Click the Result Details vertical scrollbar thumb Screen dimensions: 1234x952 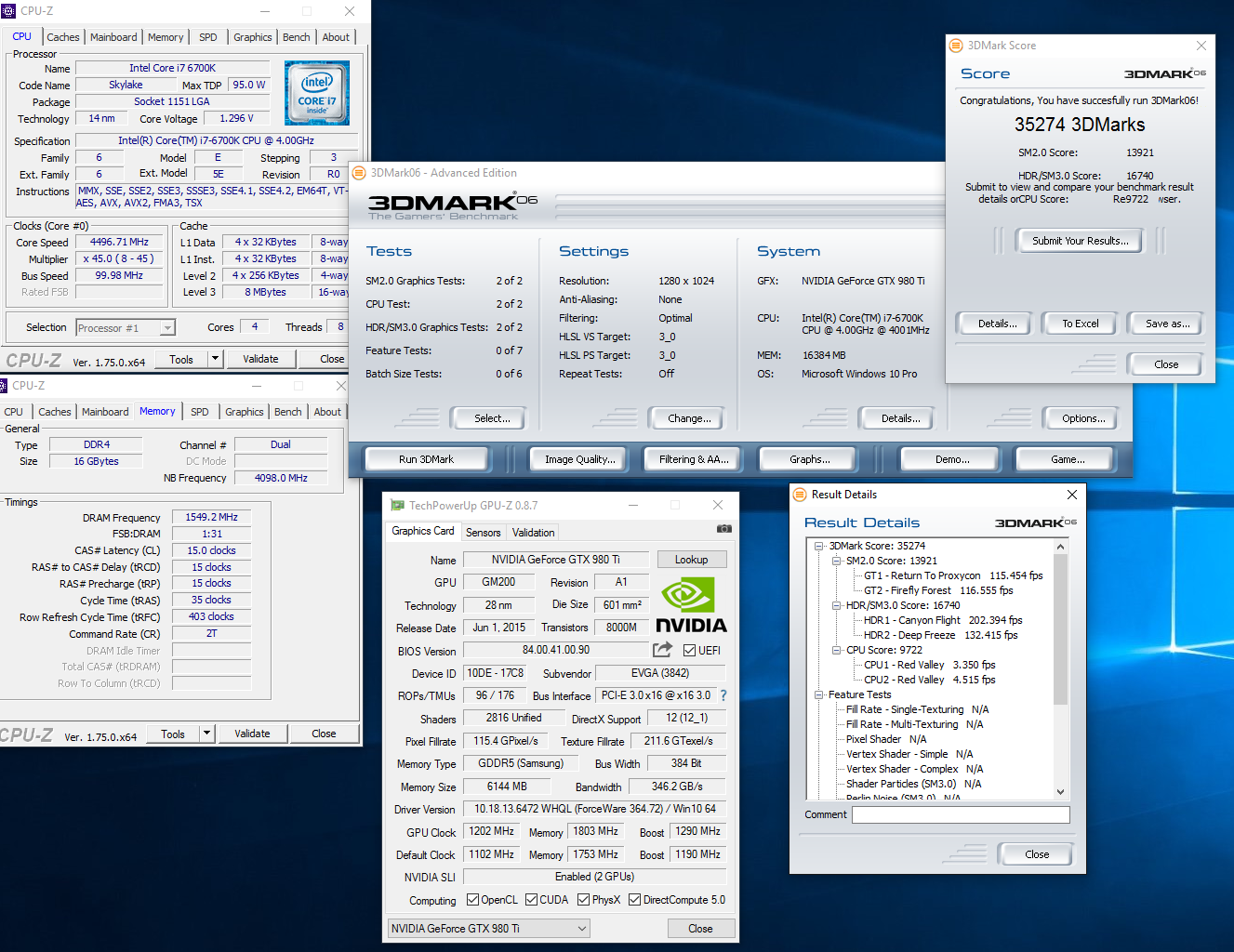pyautogui.click(x=1060, y=628)
